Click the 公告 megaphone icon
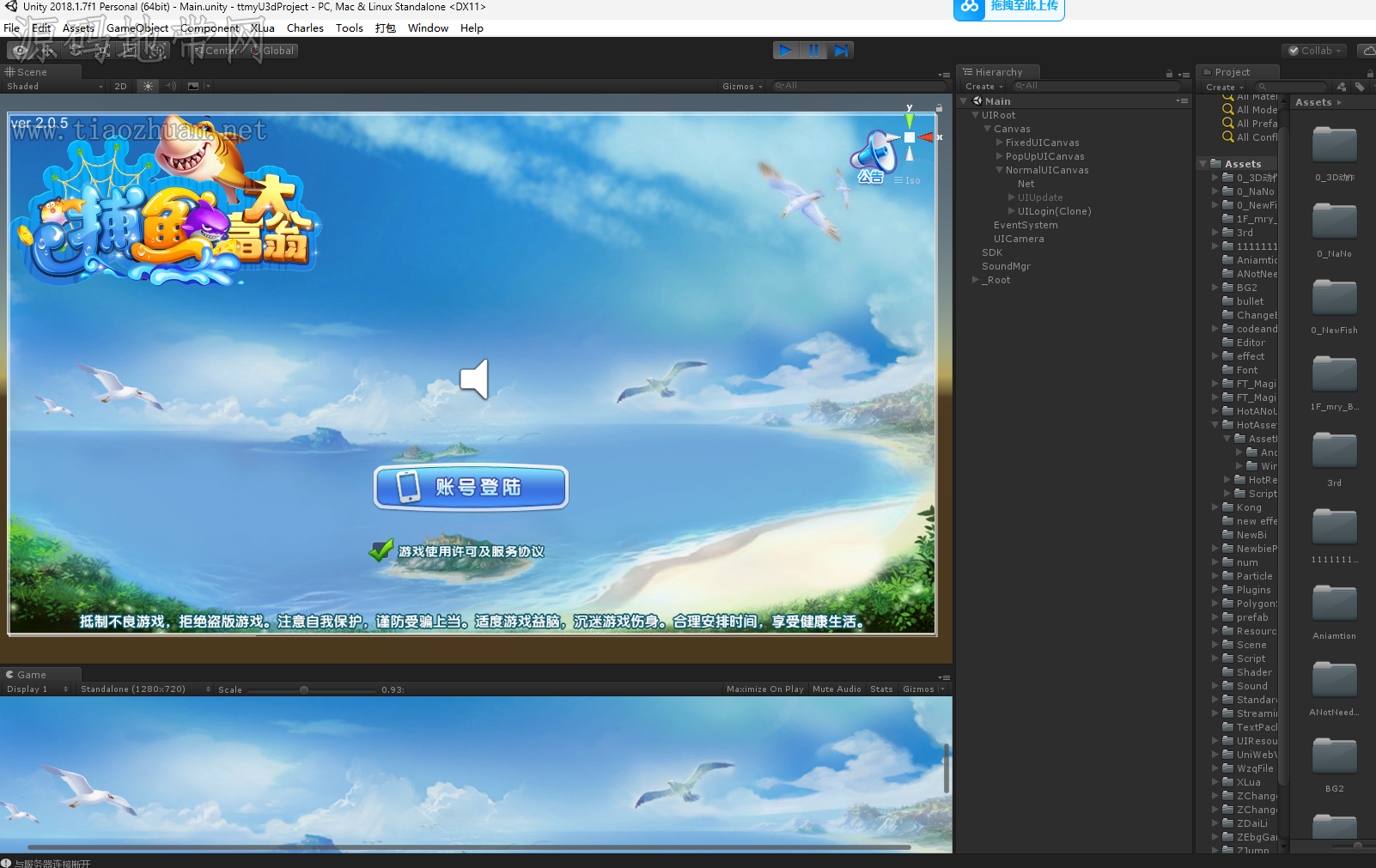 [x=873, y=157]
